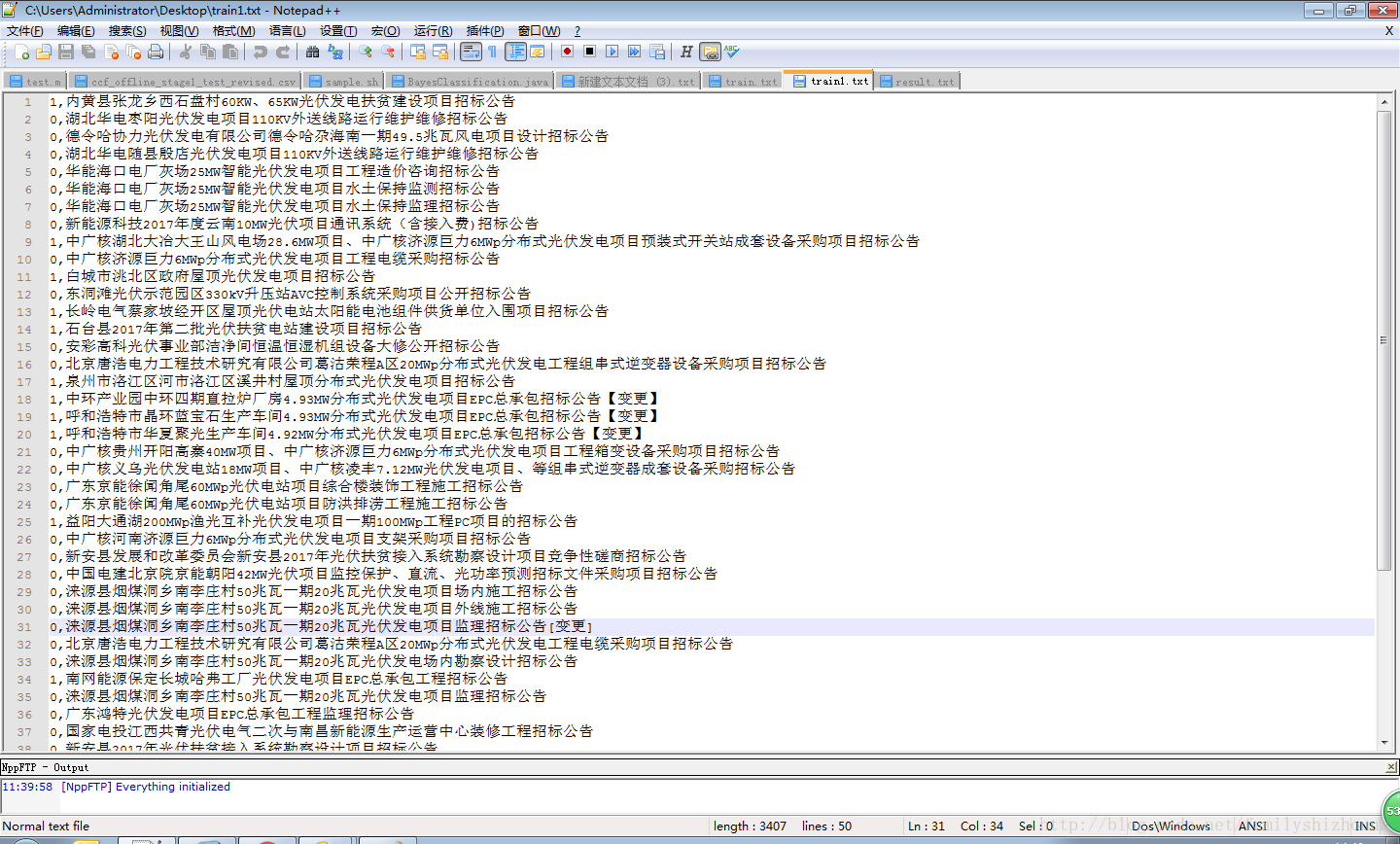
Task: Play back the recorded macro
Action: coord(612,52)
